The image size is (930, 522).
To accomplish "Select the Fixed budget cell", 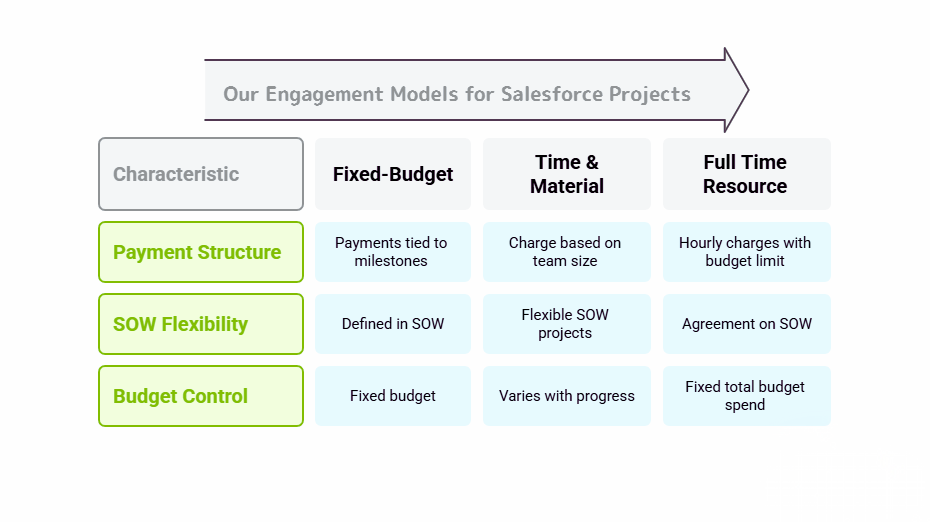I will pyautogui.click(x=393, y=396).
